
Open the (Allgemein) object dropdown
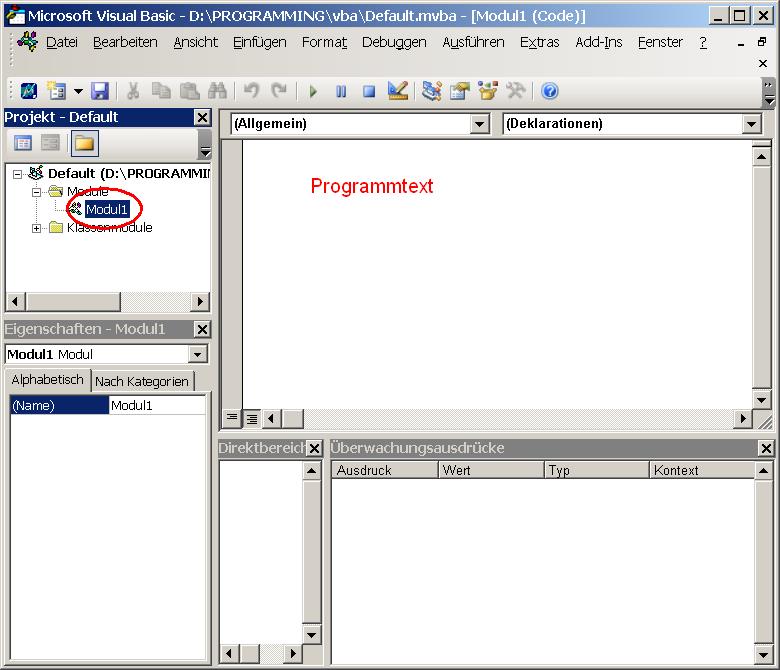pyautogui.click(x=480, y=124)
